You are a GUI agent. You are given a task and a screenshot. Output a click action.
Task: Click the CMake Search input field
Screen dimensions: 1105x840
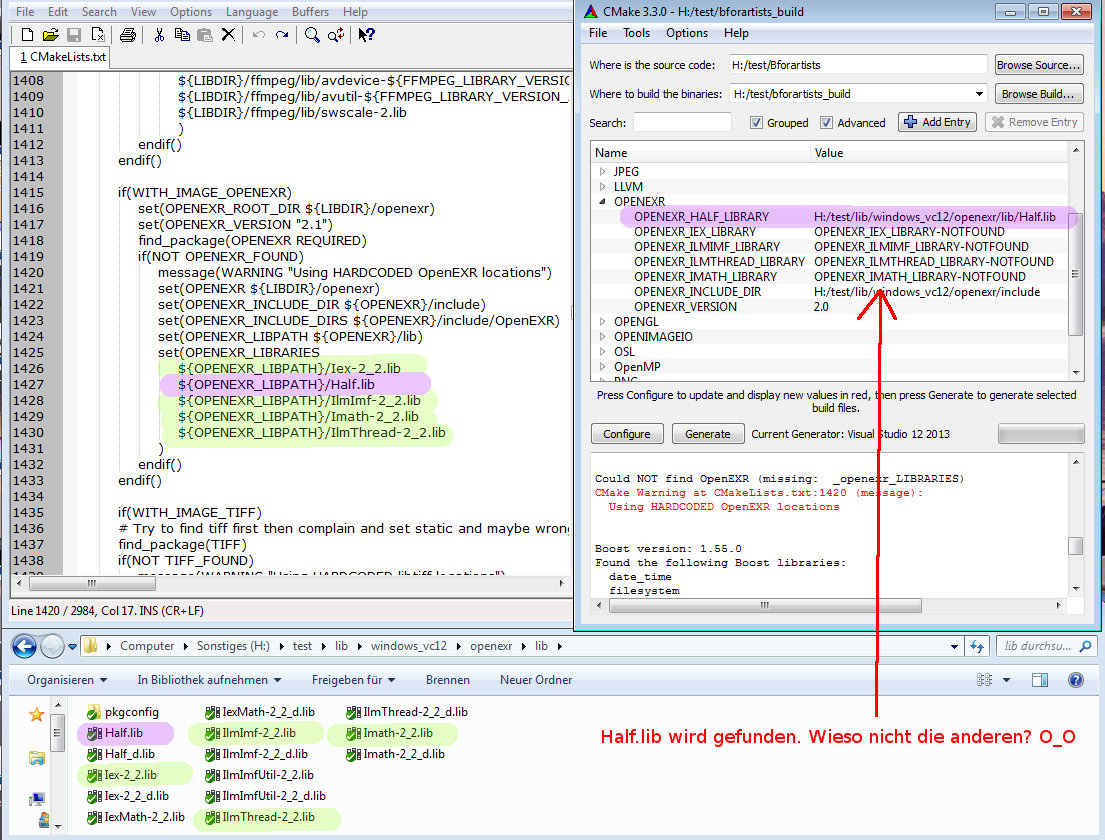pyautogui.click(x=682, y=123)
